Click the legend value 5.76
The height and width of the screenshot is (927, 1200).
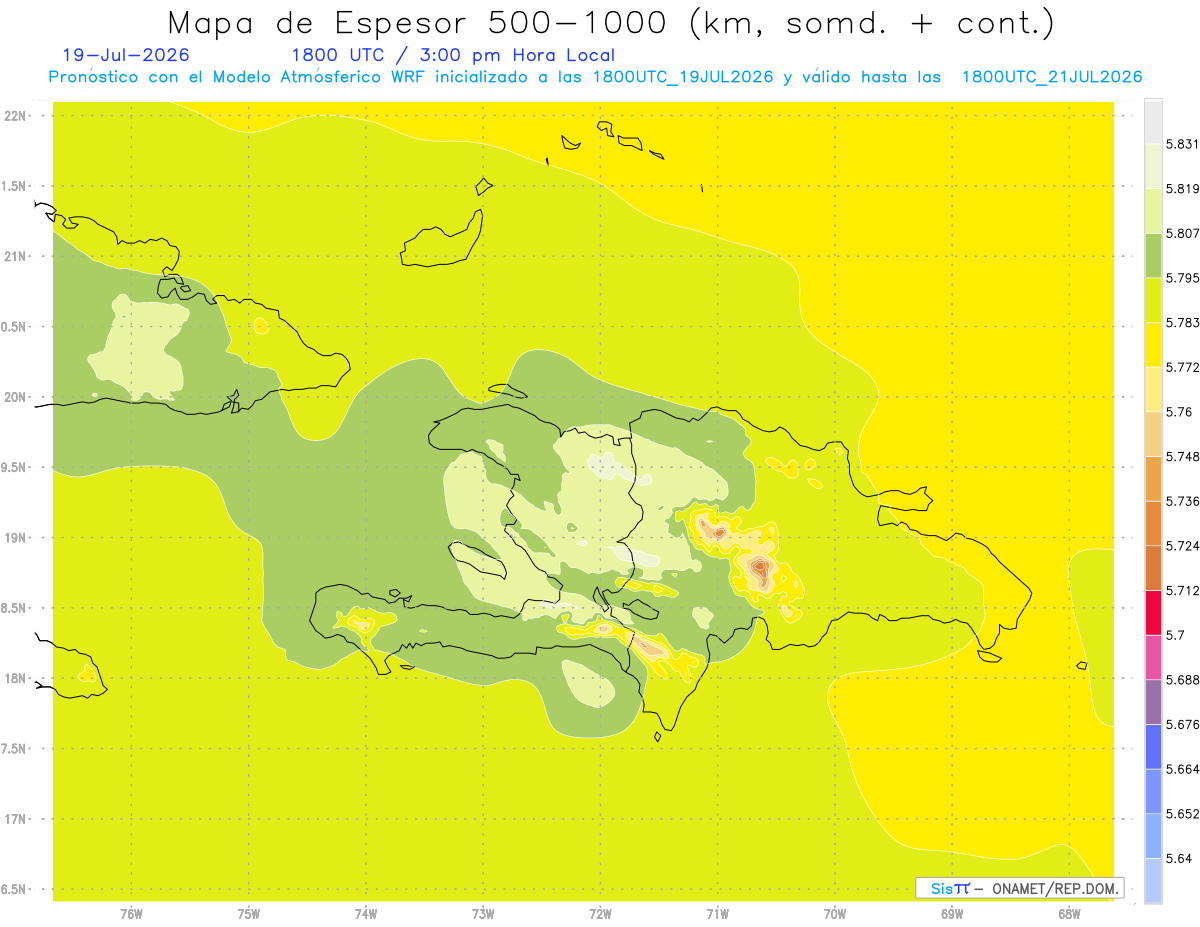1179,411
